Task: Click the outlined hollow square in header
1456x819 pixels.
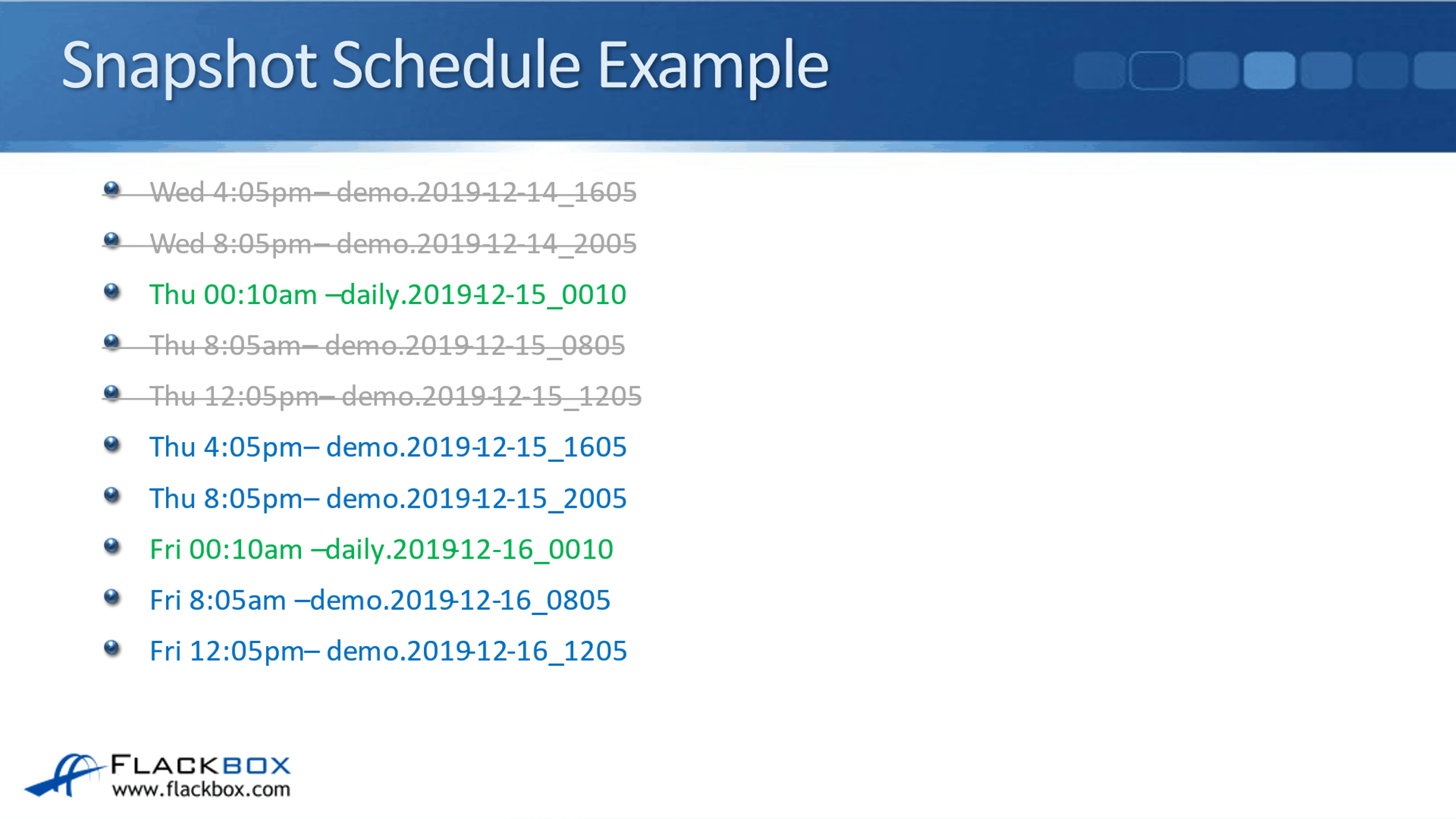Action: [x=1155, y=70]
